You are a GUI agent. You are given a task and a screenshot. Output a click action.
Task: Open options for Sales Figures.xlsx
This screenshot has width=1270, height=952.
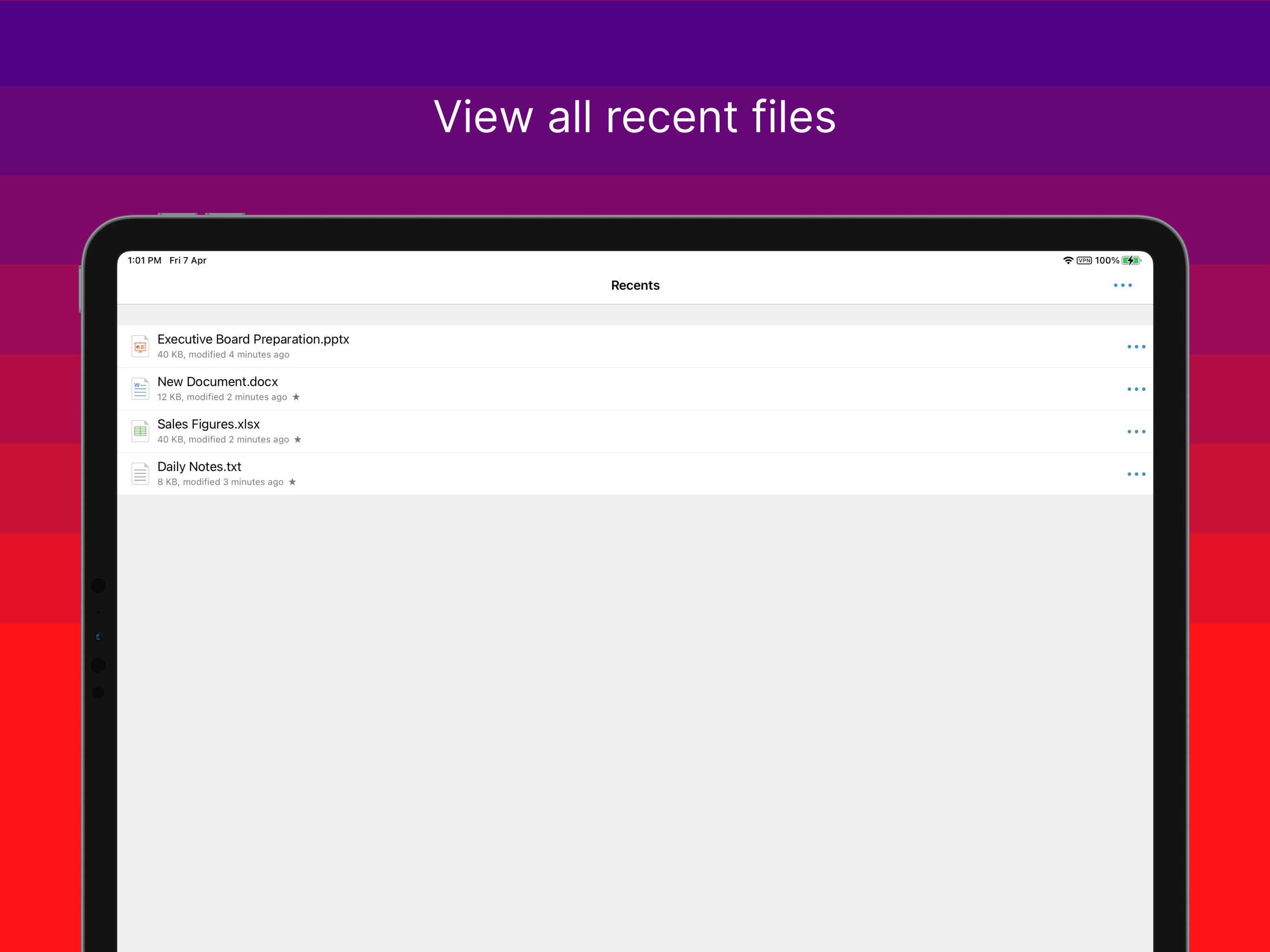click(1136, 432)
